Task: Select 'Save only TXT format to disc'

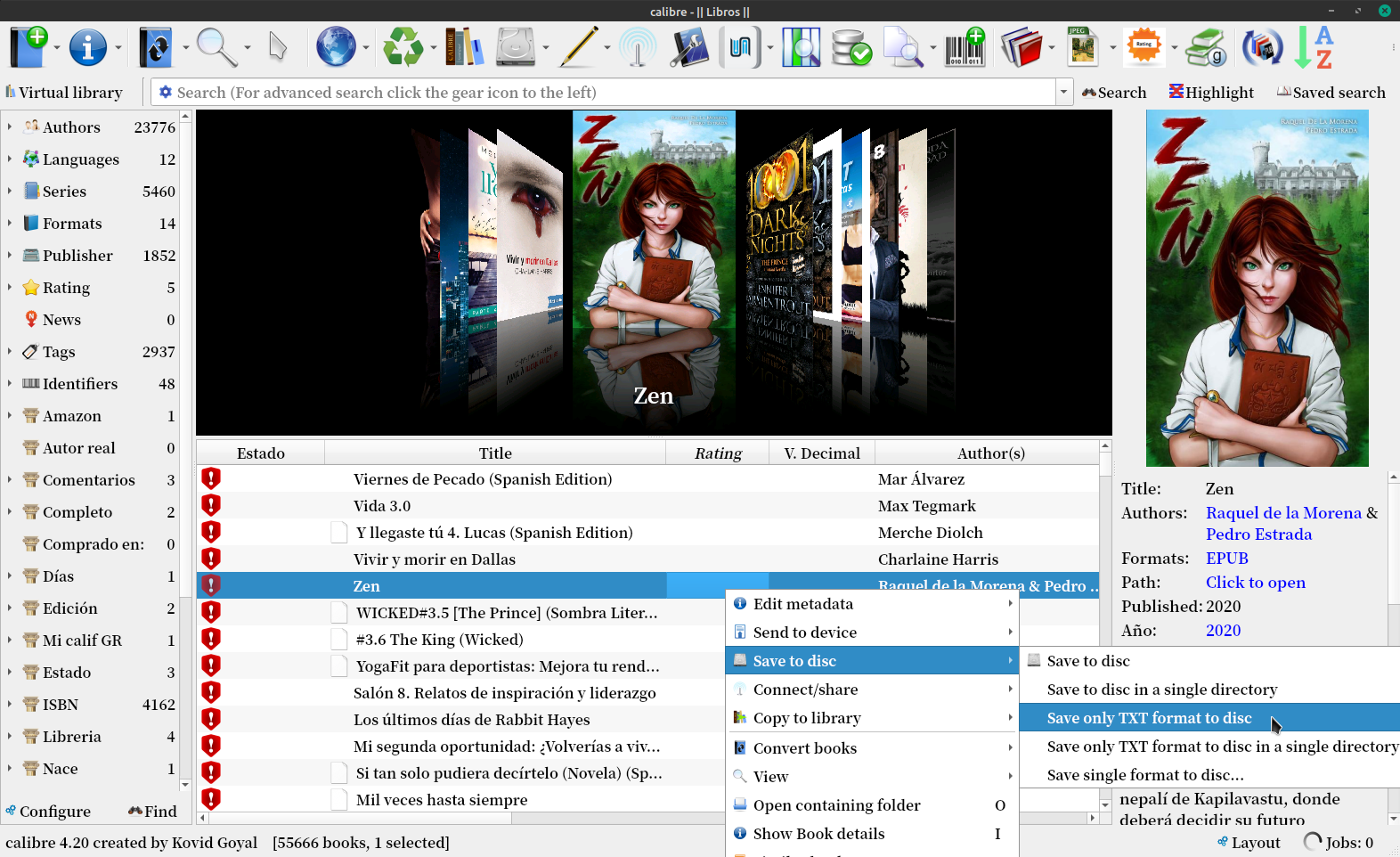Action: [x=1209, y=718]
